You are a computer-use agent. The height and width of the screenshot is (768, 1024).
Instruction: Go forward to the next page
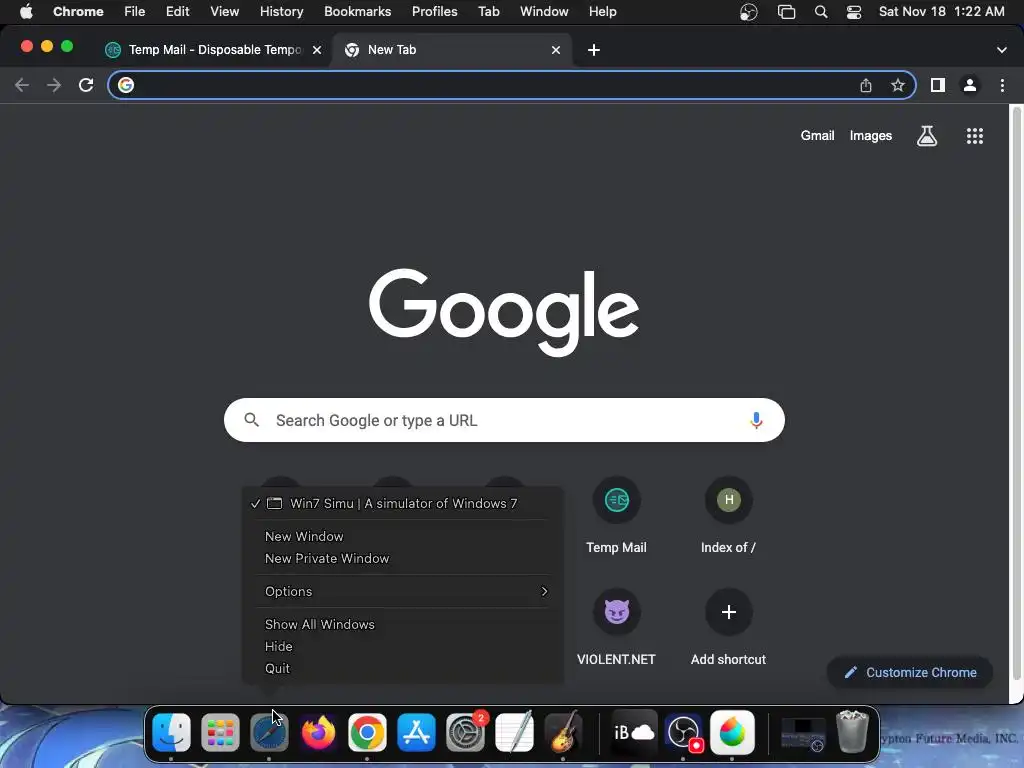[54, 85]
